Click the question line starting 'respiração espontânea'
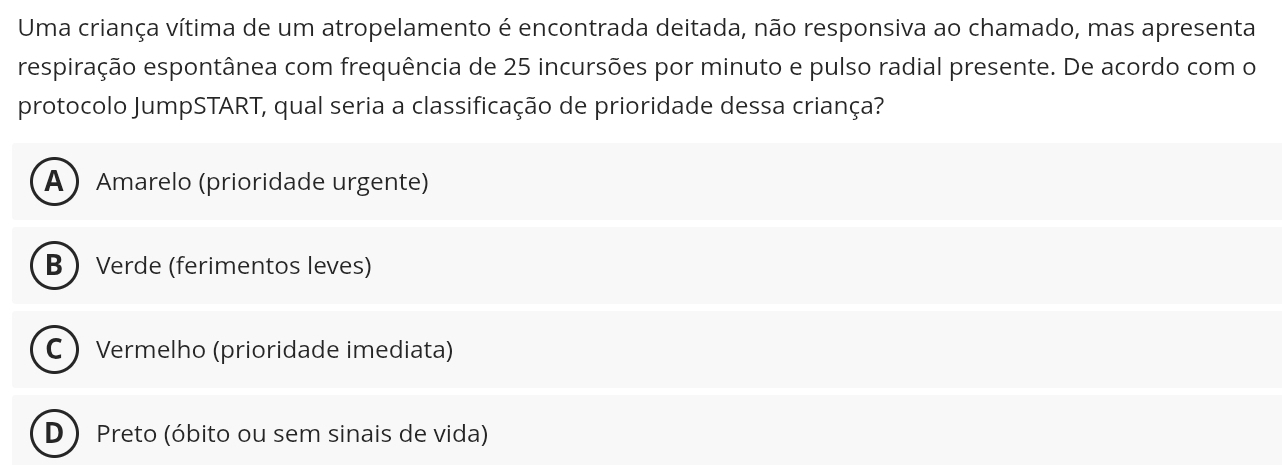The height and width of the screenshot is (465, 1282). coord(637,67)
